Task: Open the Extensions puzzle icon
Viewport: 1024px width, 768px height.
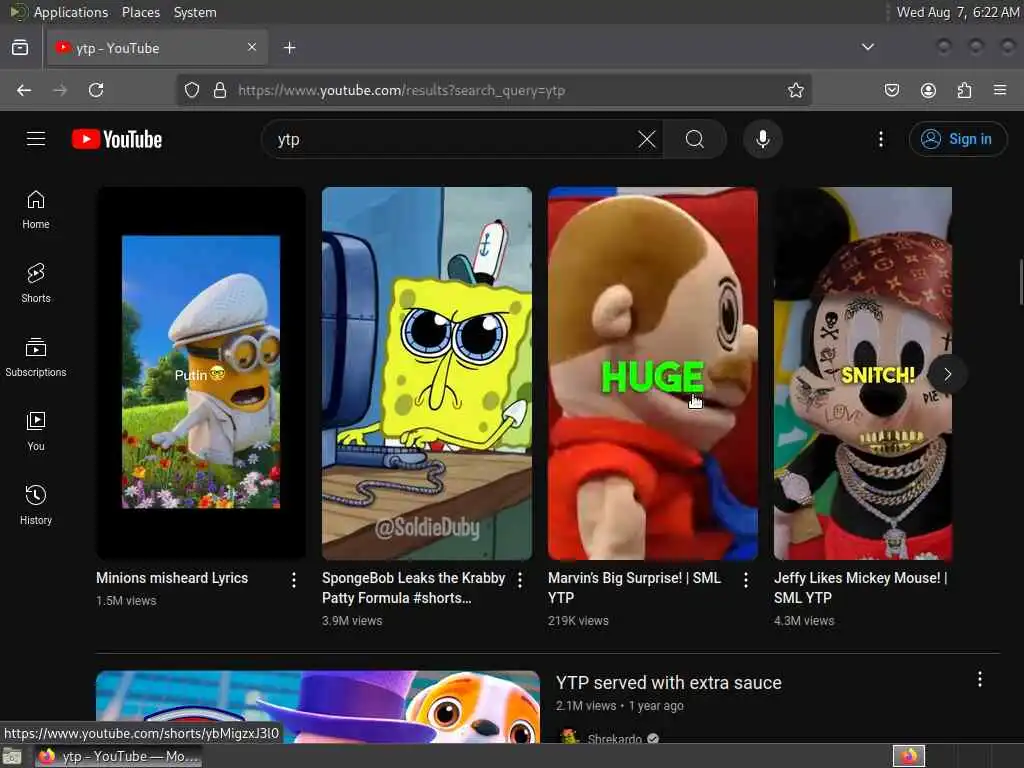Action: tap(964, 90)
